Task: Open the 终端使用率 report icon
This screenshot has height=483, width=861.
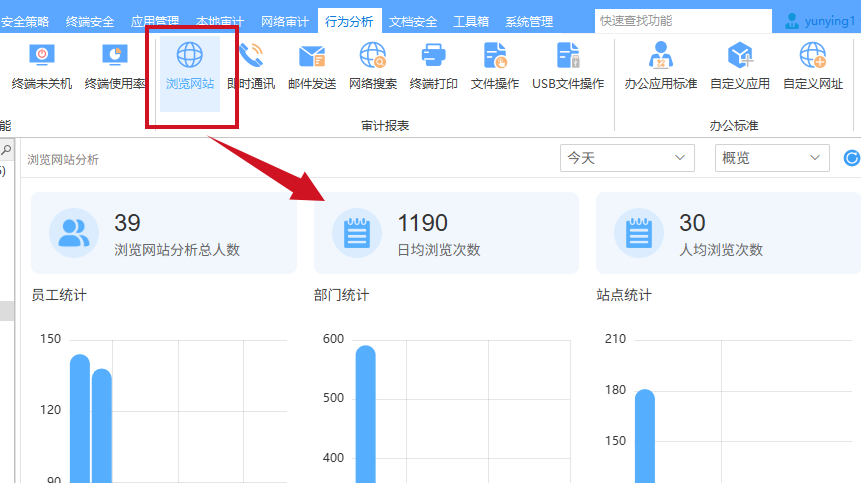Action: pos(114,55)
